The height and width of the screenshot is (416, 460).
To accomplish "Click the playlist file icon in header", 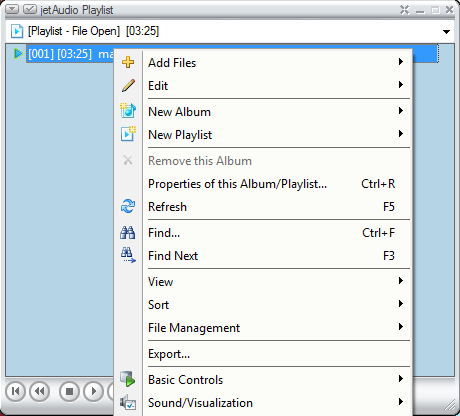I will click(17, 31).
